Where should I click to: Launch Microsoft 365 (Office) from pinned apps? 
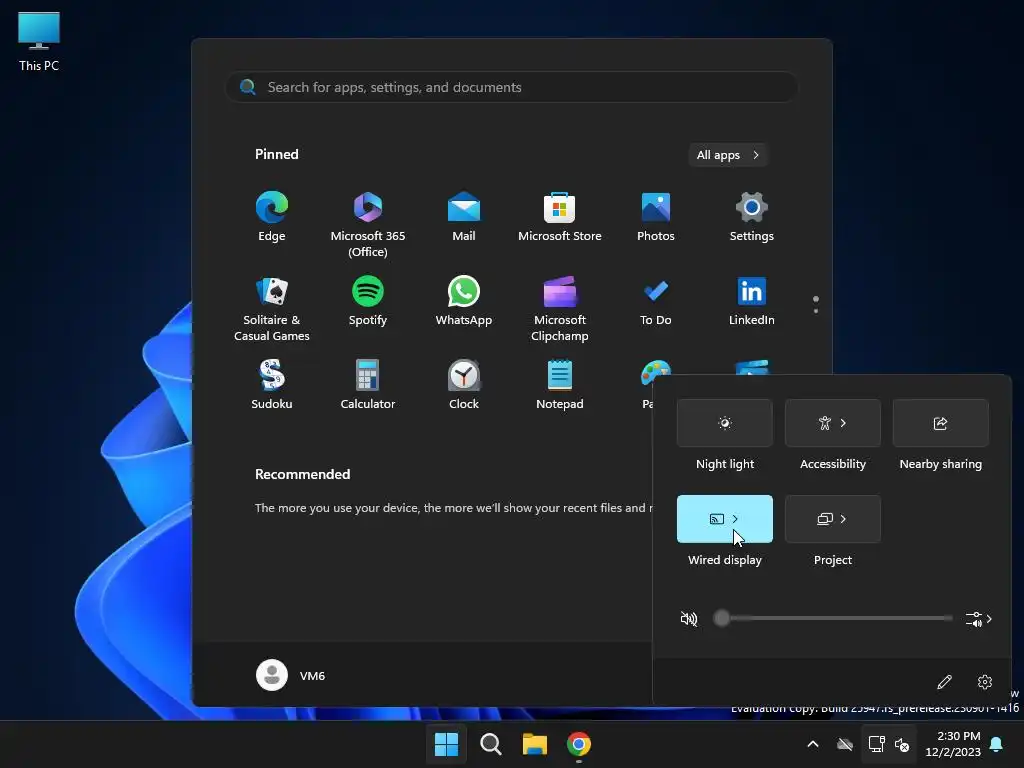368,225
